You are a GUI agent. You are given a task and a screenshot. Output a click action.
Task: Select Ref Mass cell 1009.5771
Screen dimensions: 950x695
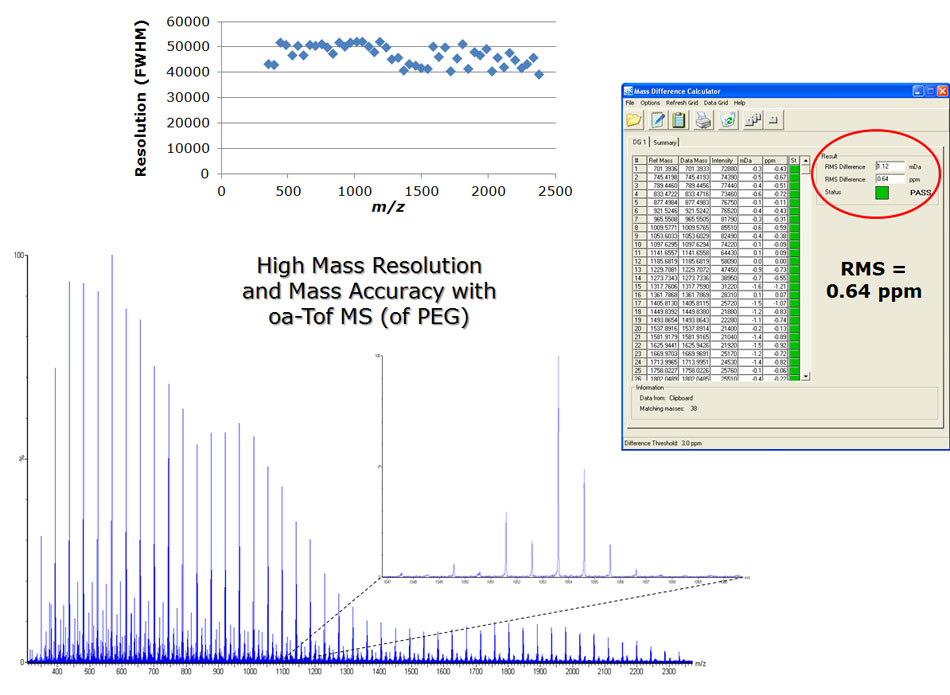(x=662, y=227)
